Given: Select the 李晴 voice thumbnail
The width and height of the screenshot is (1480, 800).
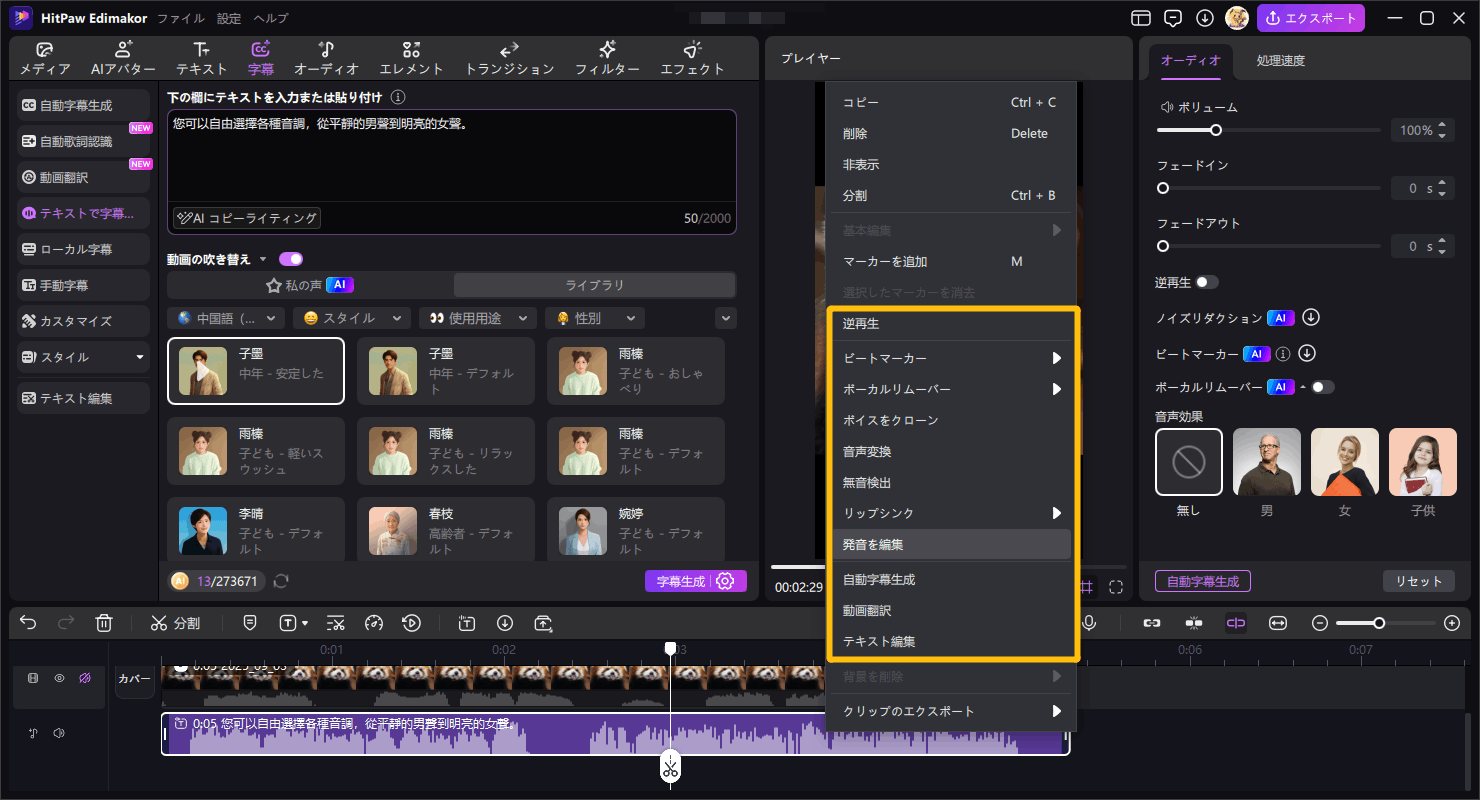Looking at the screenshot, I should click(255, 531).
